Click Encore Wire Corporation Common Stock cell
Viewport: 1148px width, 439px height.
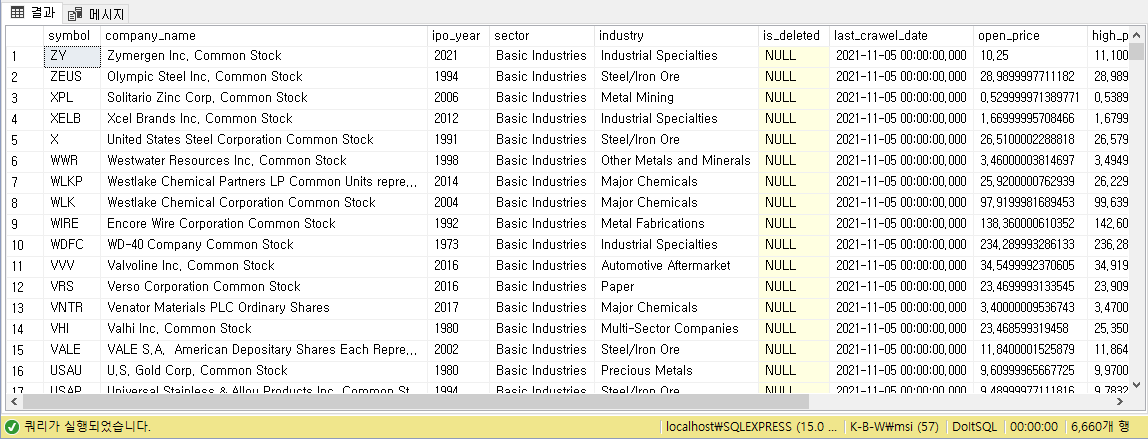[264, 223]
